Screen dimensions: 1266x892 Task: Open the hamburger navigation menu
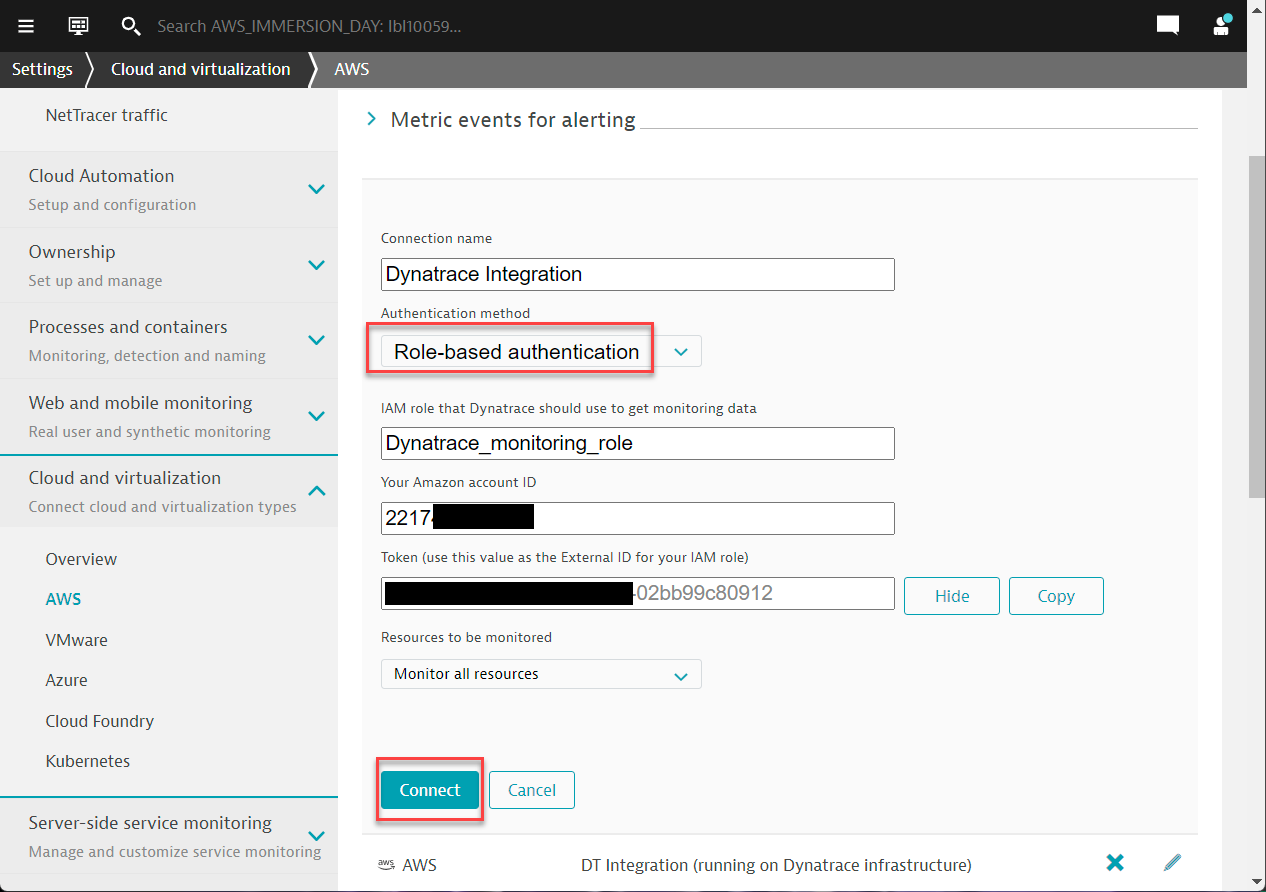26,26
